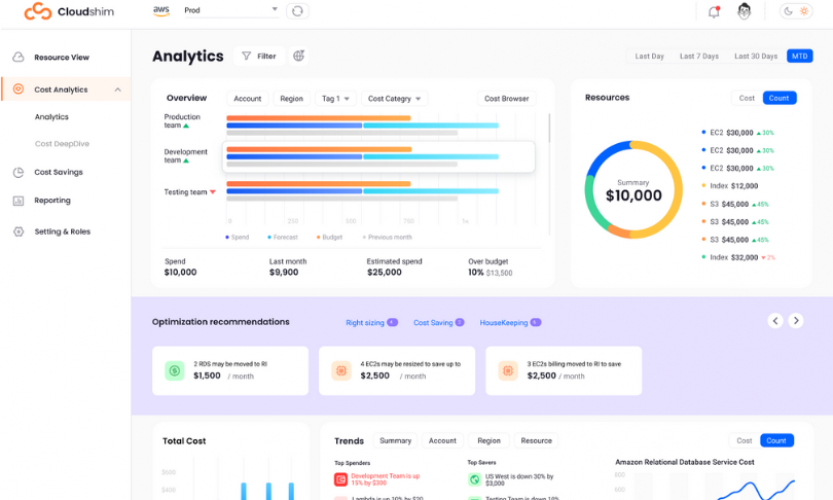Open the Prod account dropdown
The height and width of the screenshot is (500, 833).
pyautogui.click(x=231, y=10)
